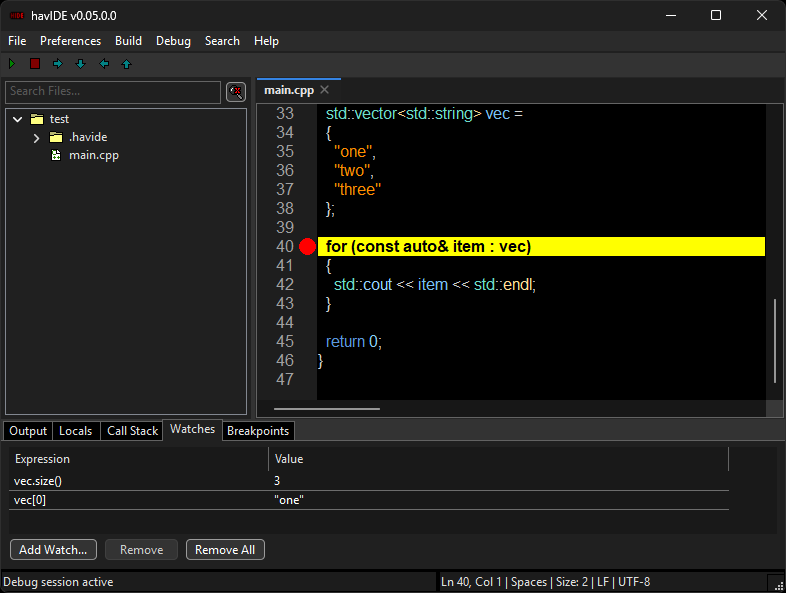The height and width of the screenshot is (593, 786).
Task: Open main.cpp from the file tree
Action: pyautogui.click(x=93, y=155)
